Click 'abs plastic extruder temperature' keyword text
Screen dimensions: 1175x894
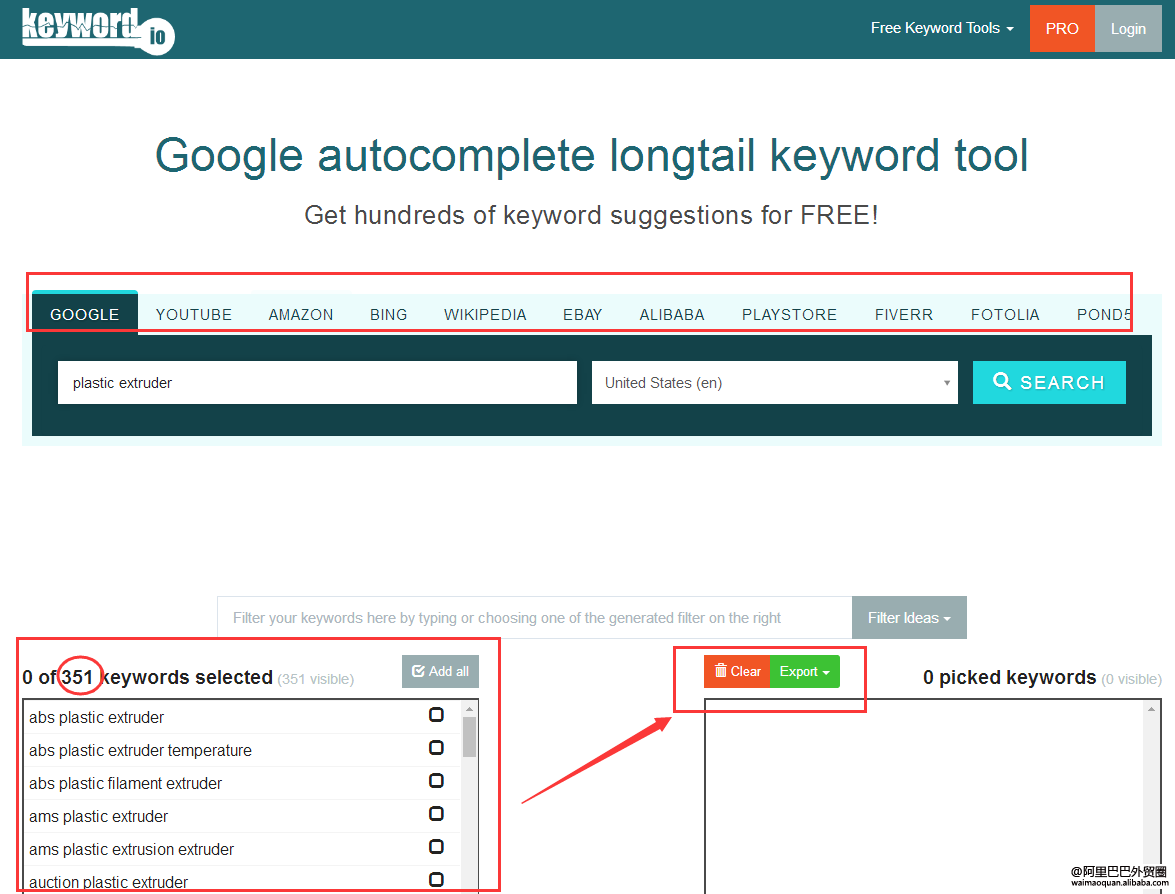(140, 750)
